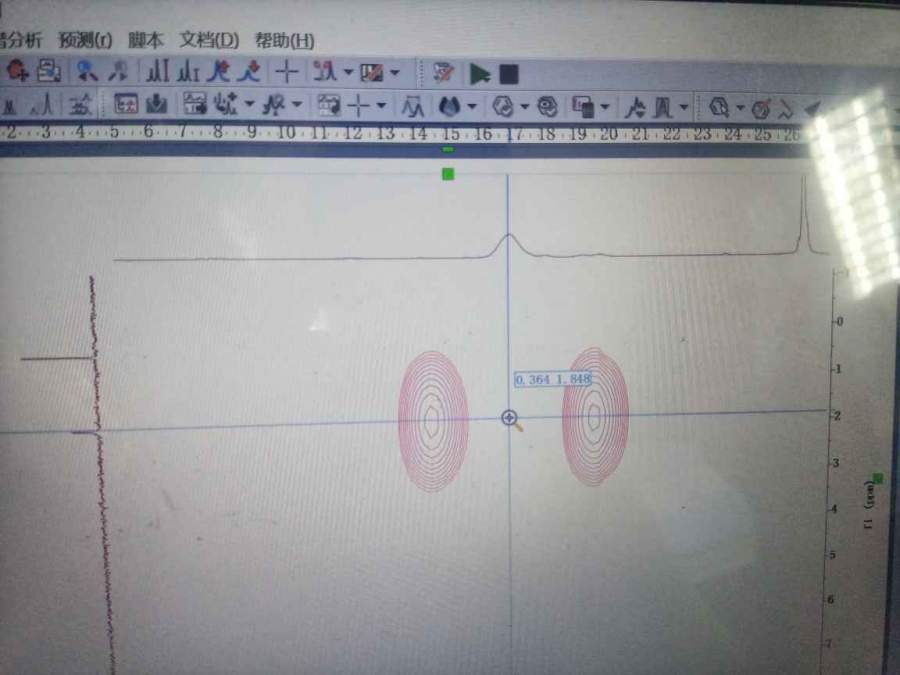Click the green square handle above the spectrum
This screenshot has width=900, height=675.
[448, 173]
